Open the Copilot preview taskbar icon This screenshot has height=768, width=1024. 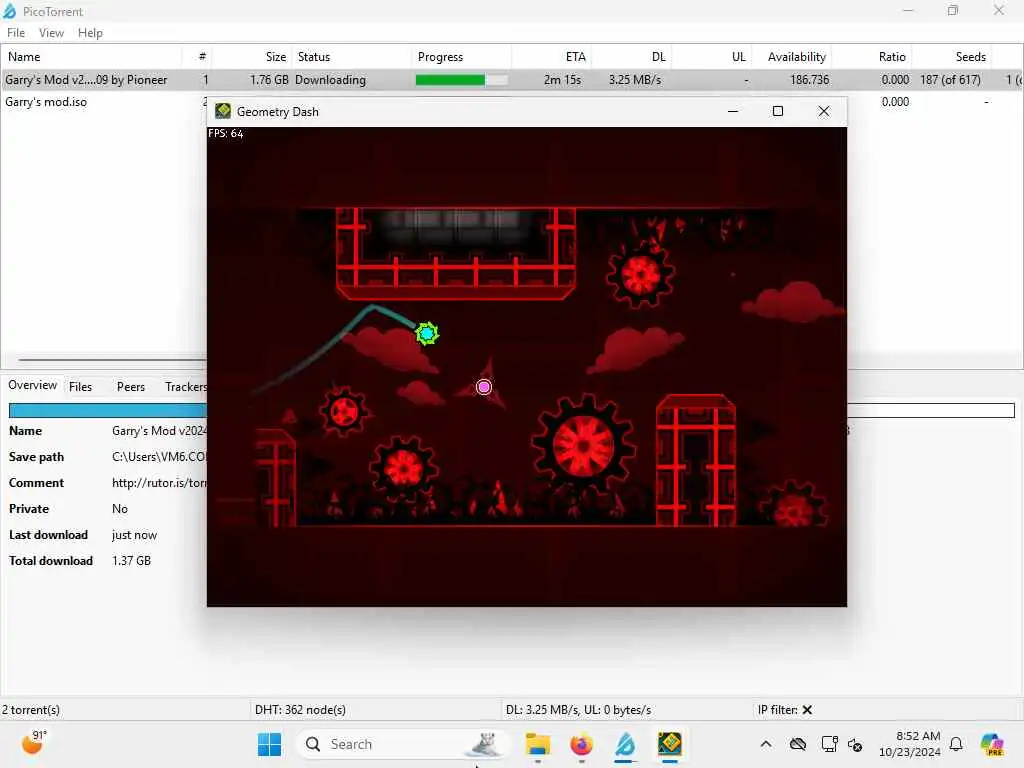tap(992, 744)
